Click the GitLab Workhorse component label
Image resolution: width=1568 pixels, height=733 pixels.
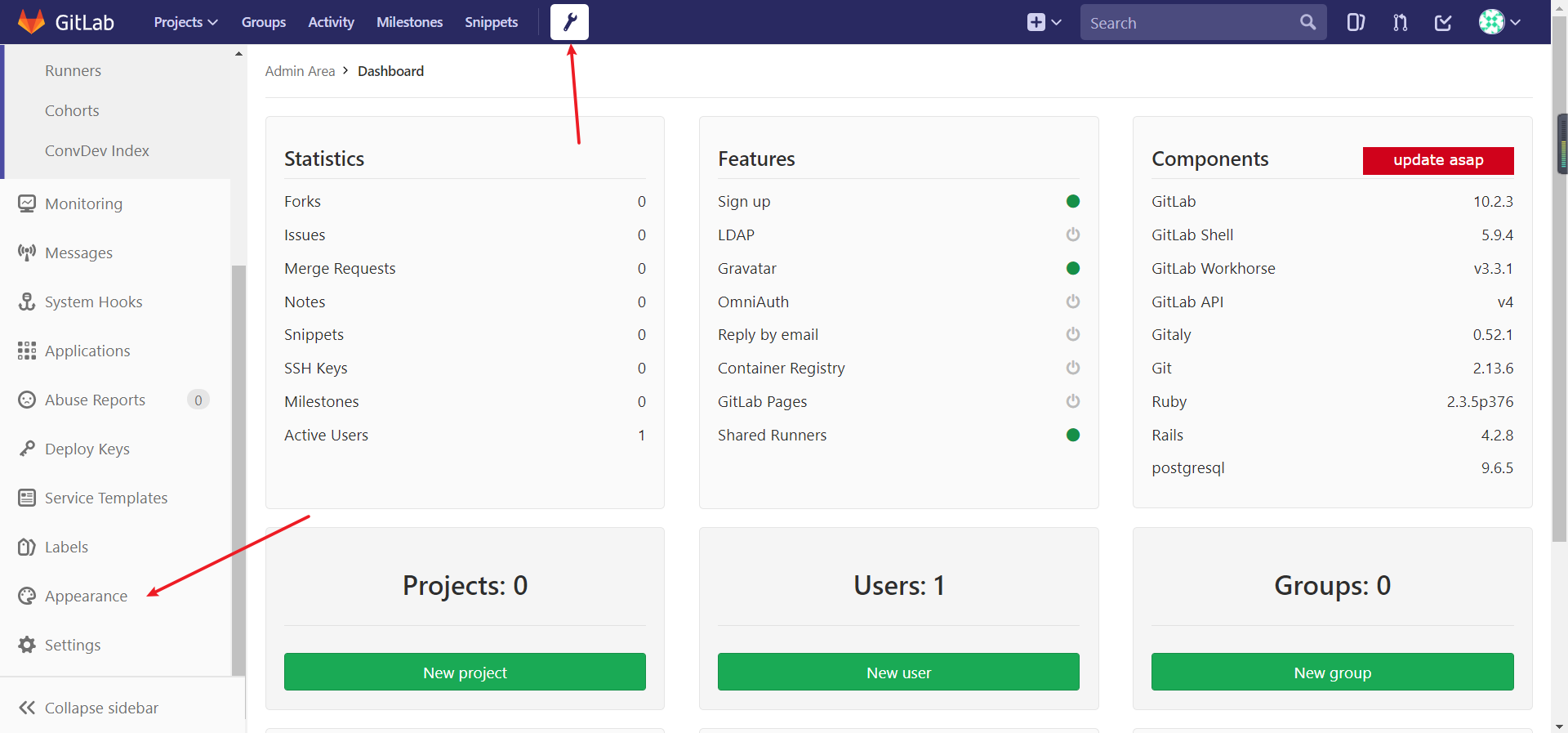[x=1213, y=268]
